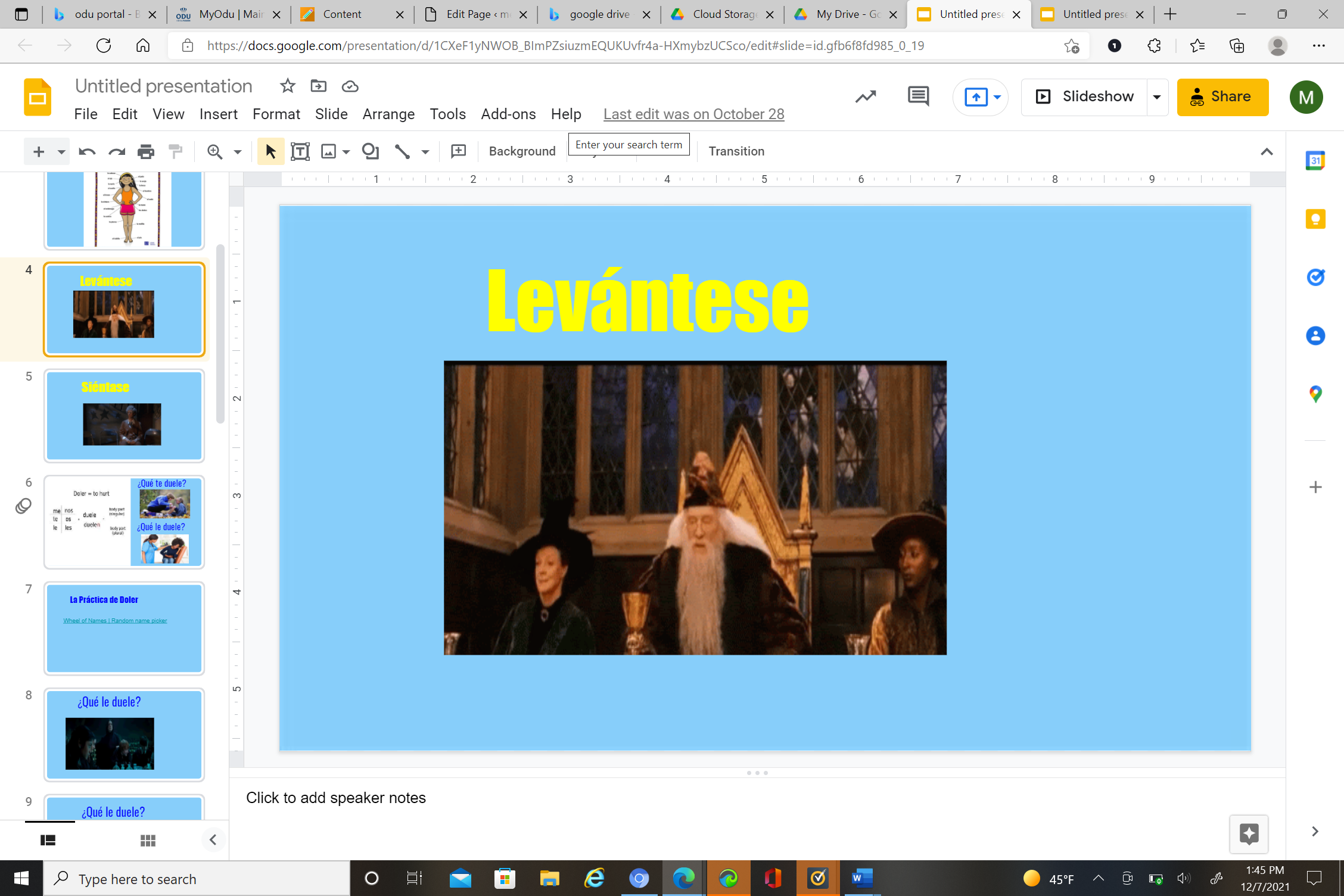Screen dimensions: 1344x896
Task: Open Word from the taskbar
Action: click(x=862, y=878)
